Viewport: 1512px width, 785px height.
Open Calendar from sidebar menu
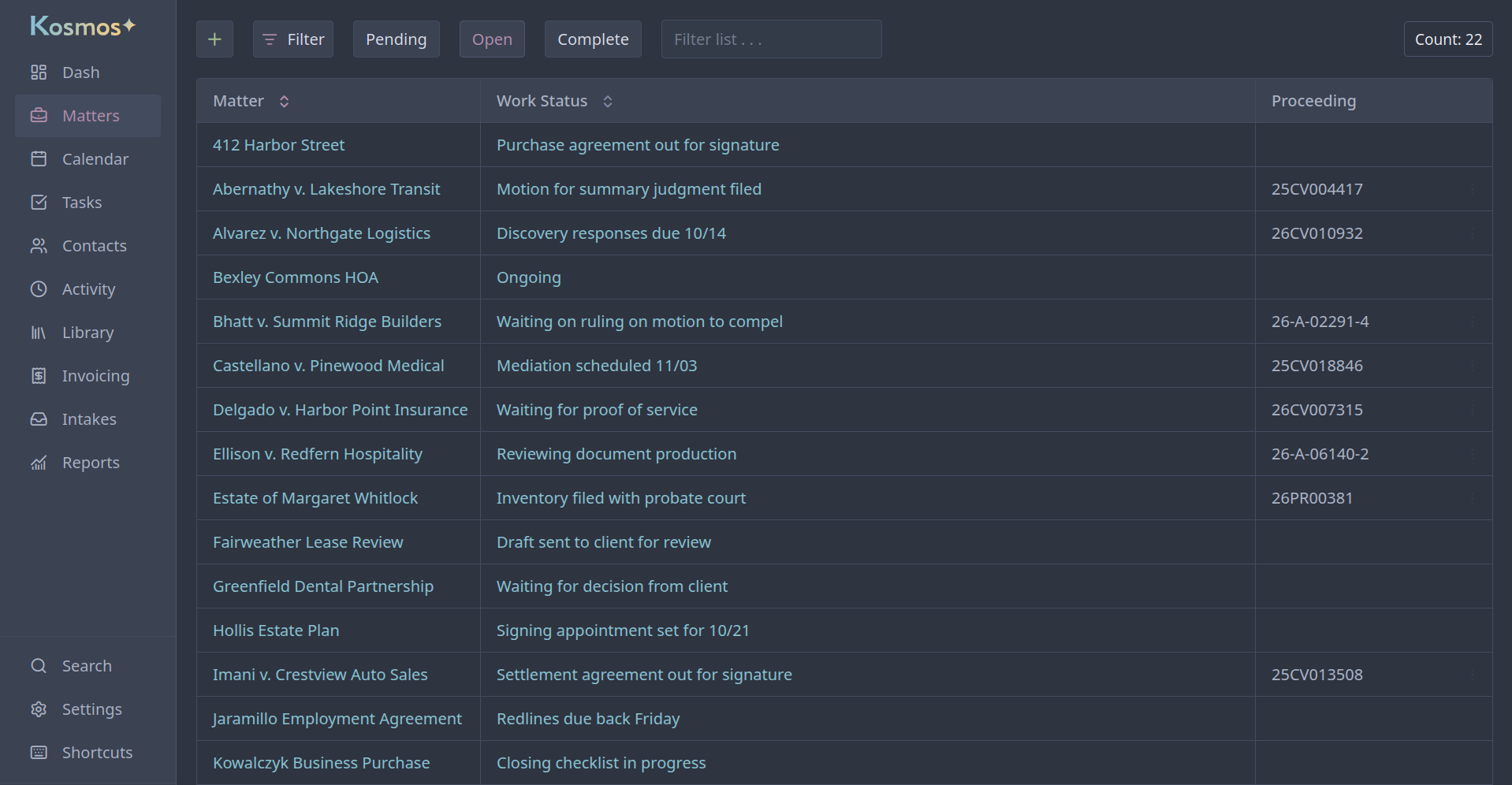[88, 159]
